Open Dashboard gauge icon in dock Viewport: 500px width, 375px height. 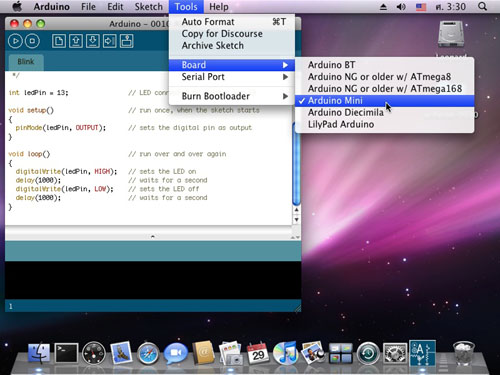94,353
